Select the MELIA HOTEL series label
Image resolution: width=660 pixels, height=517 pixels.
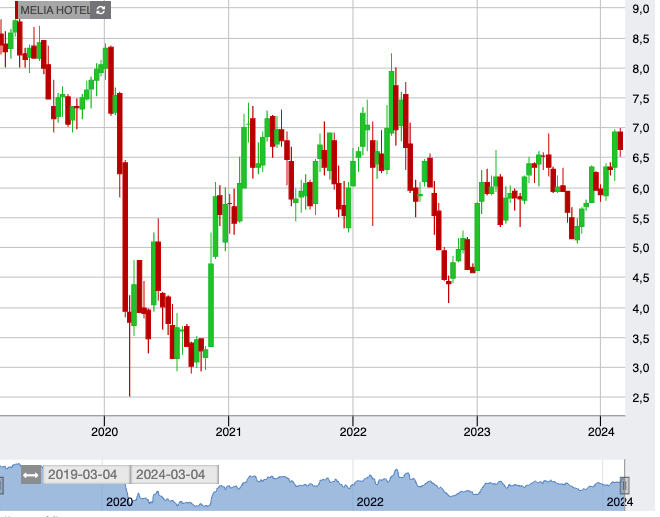click(55, 10)
